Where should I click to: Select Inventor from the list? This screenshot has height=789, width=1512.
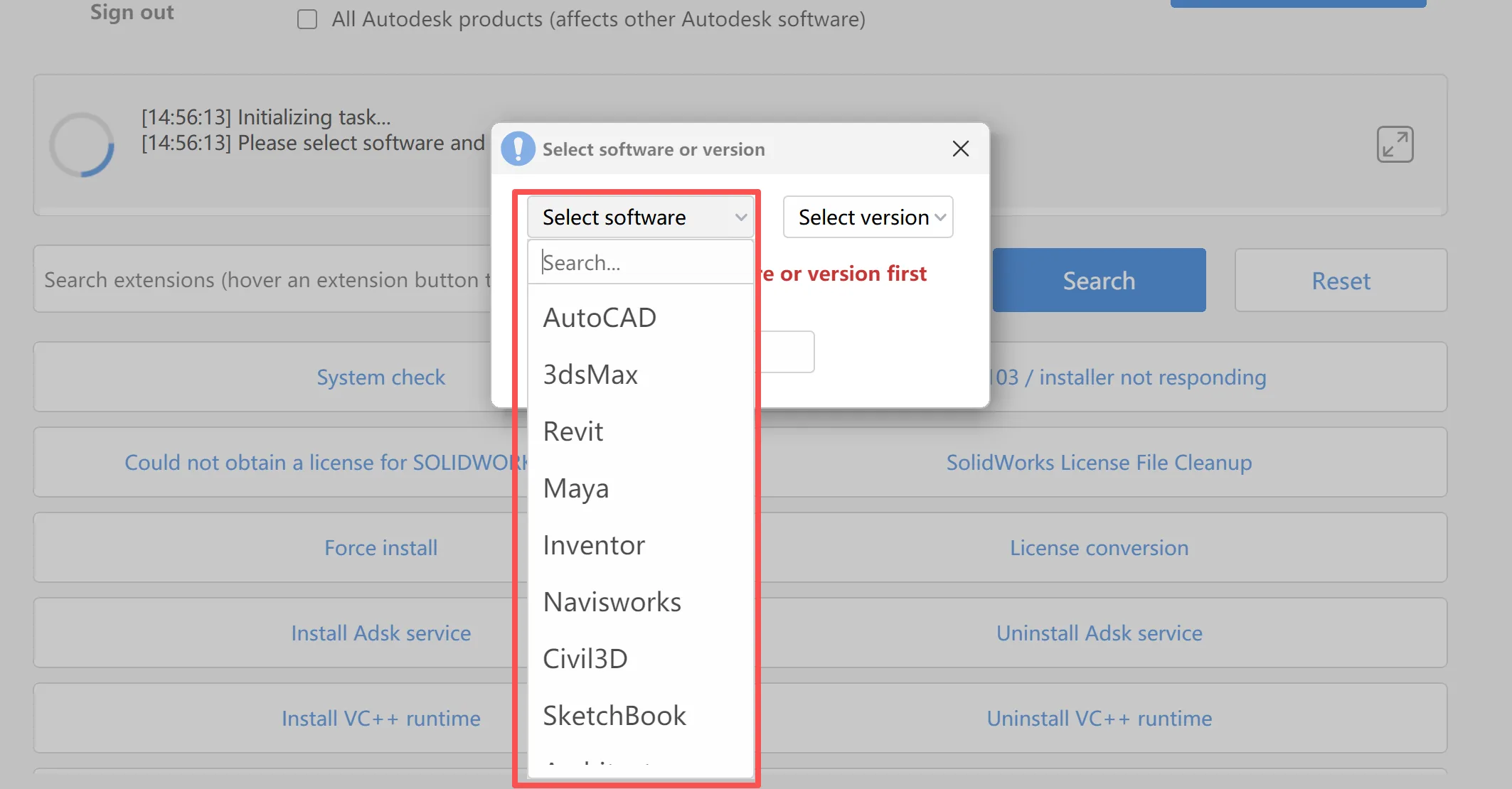pos(594,545)
